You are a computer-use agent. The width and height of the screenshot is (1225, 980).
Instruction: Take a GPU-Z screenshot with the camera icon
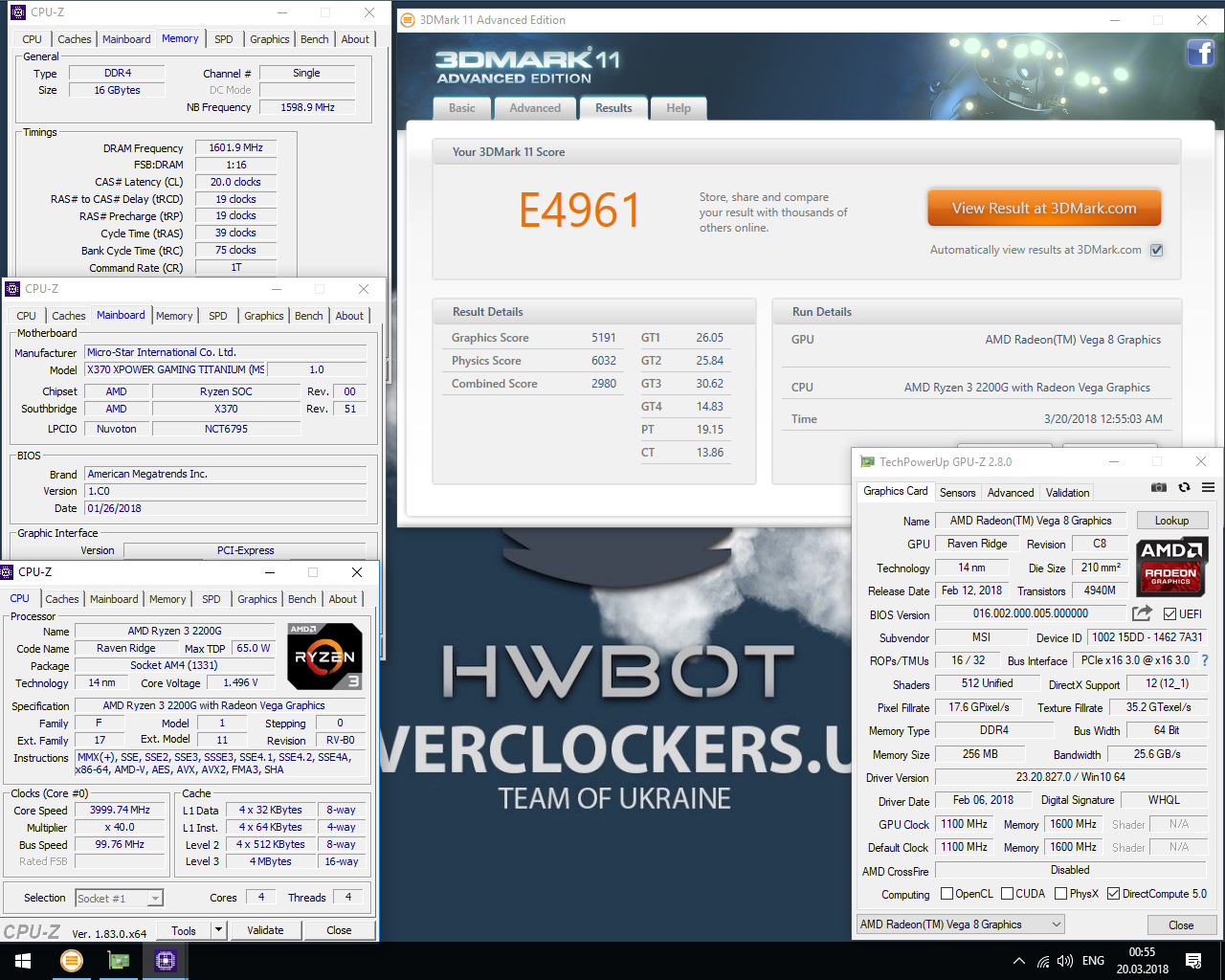pyautogui.click(x=1159, y=487)
